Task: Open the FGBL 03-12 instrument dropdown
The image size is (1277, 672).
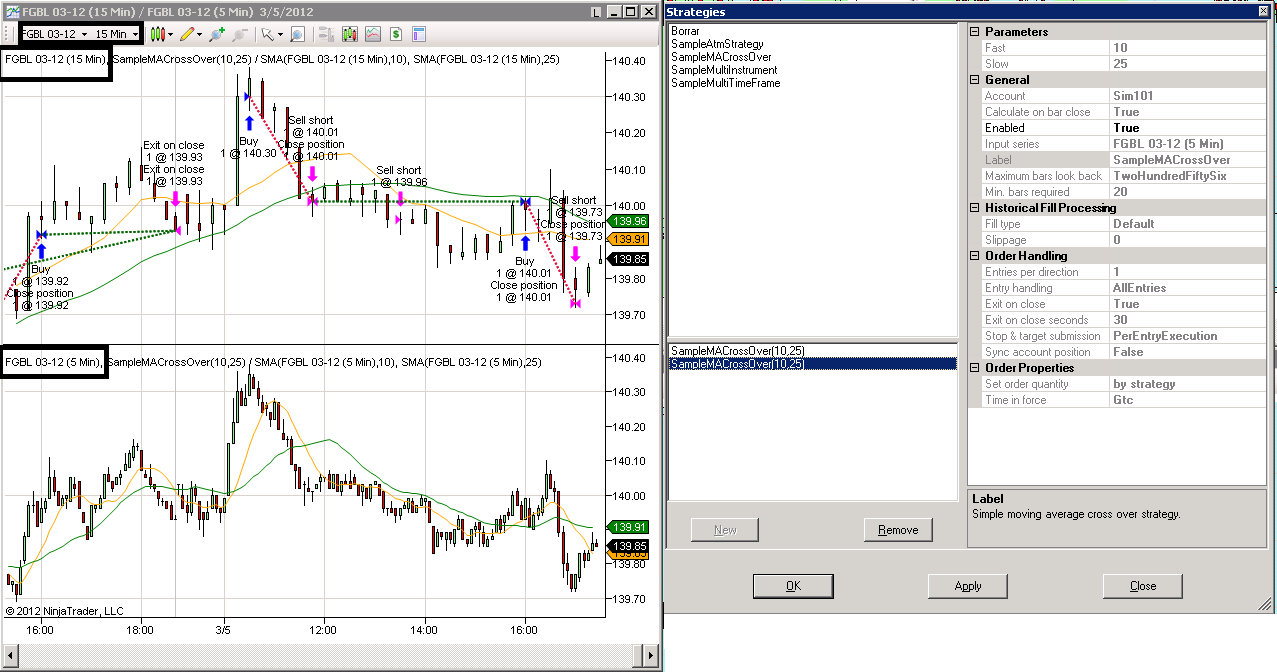Action: click(x=54, y=34)
